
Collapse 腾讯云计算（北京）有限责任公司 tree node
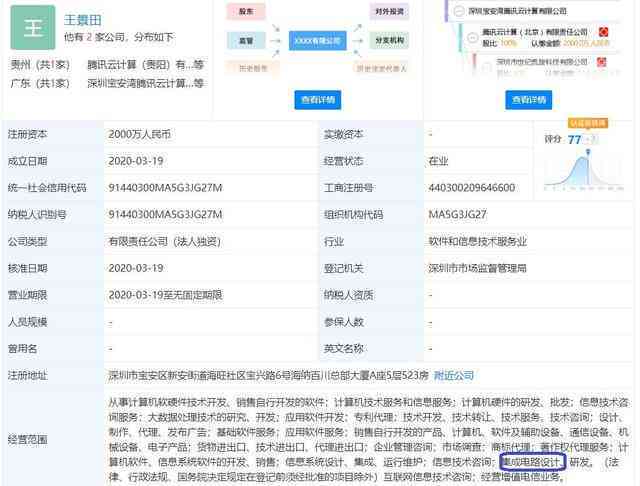473,38
